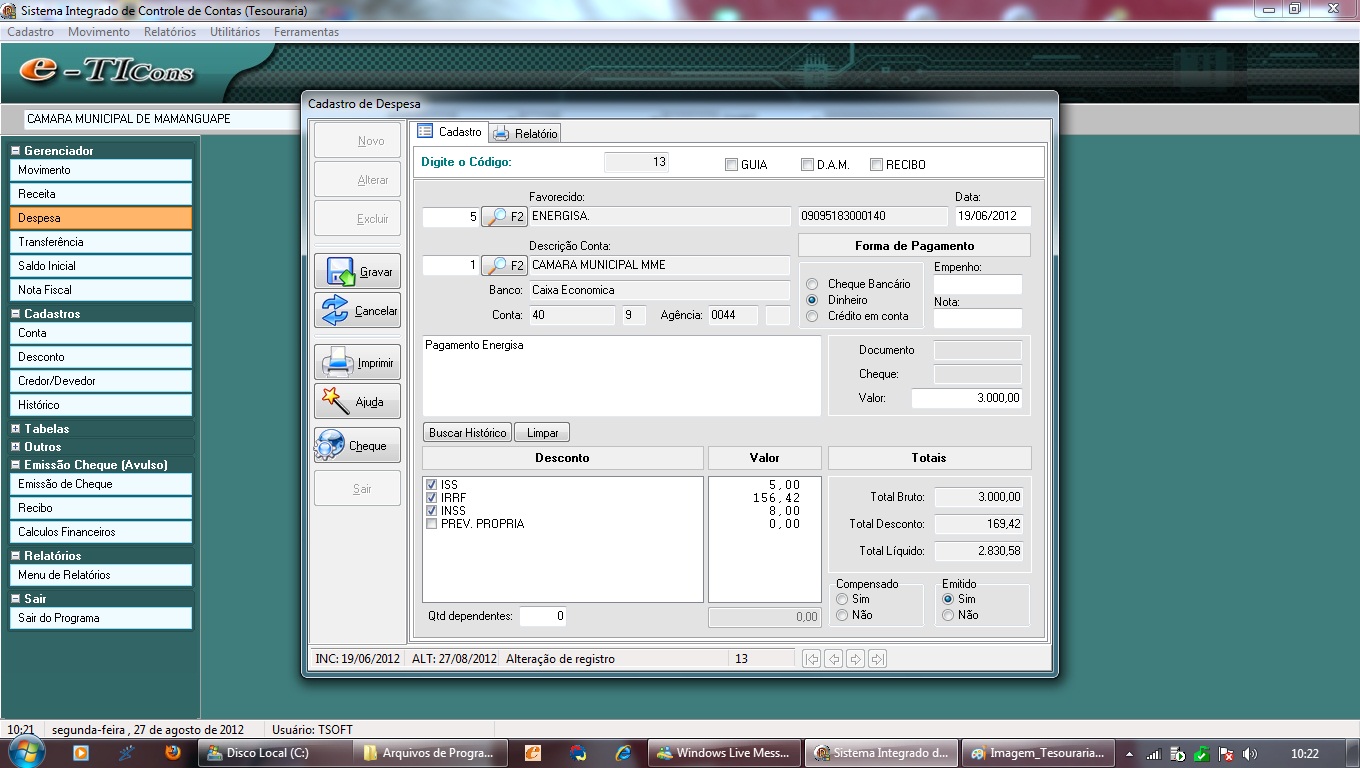Collapse the Gerenciador sidebar section
Screen dimensions: 1360x768
coord(16,151)
